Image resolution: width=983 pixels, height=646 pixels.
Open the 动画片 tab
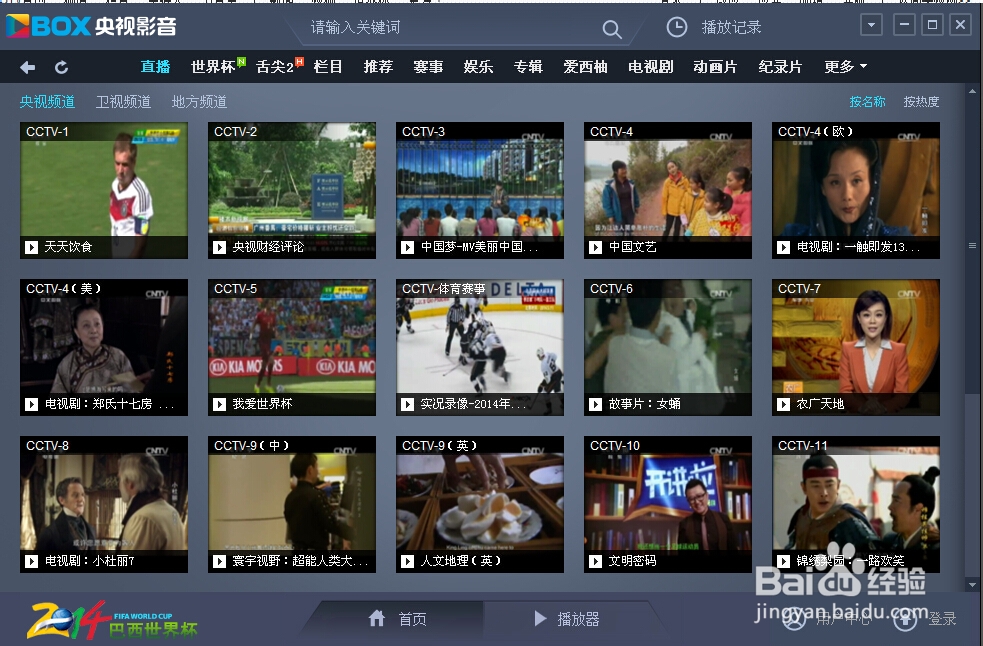pos(715,66)
